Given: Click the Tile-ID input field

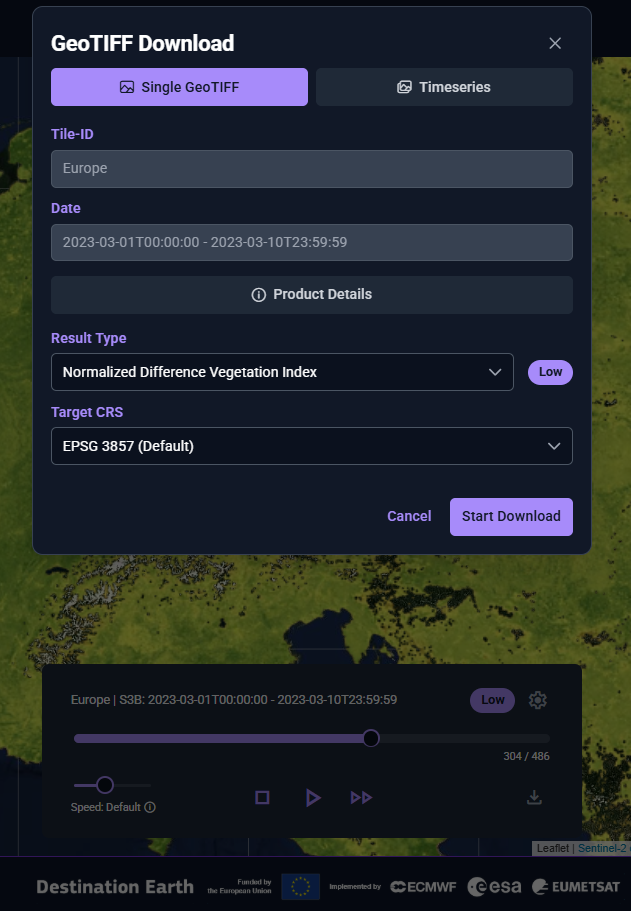Looking at the screenshot, I should (311, 168).
